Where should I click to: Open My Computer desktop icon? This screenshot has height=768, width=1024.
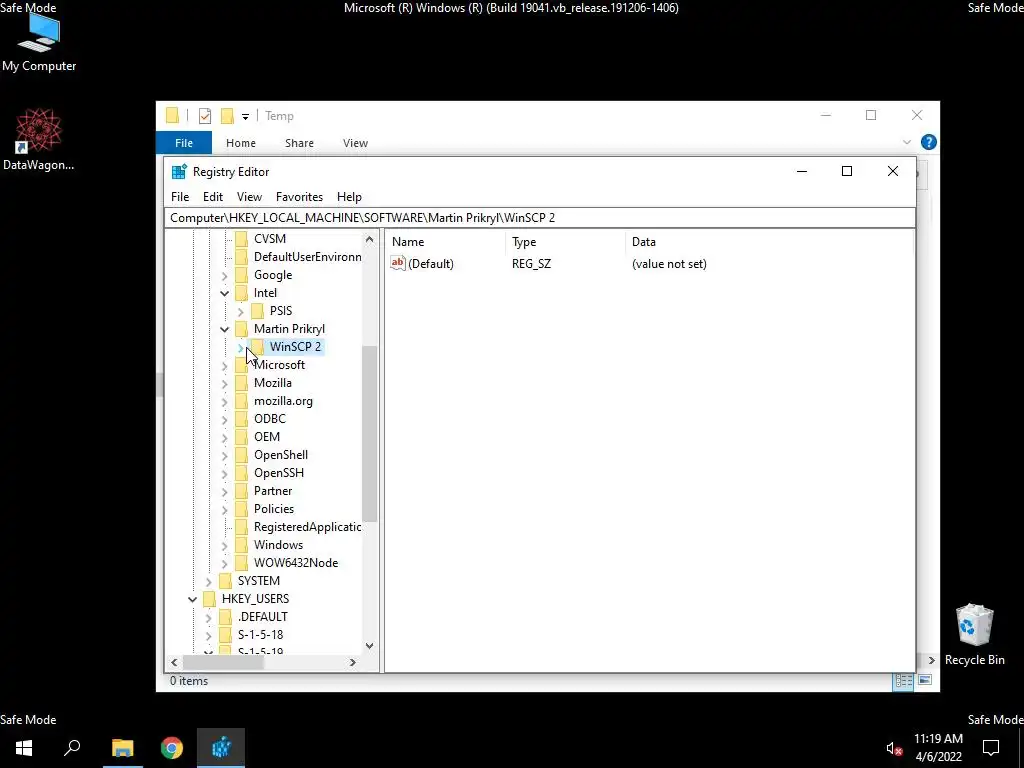(39, 40)
